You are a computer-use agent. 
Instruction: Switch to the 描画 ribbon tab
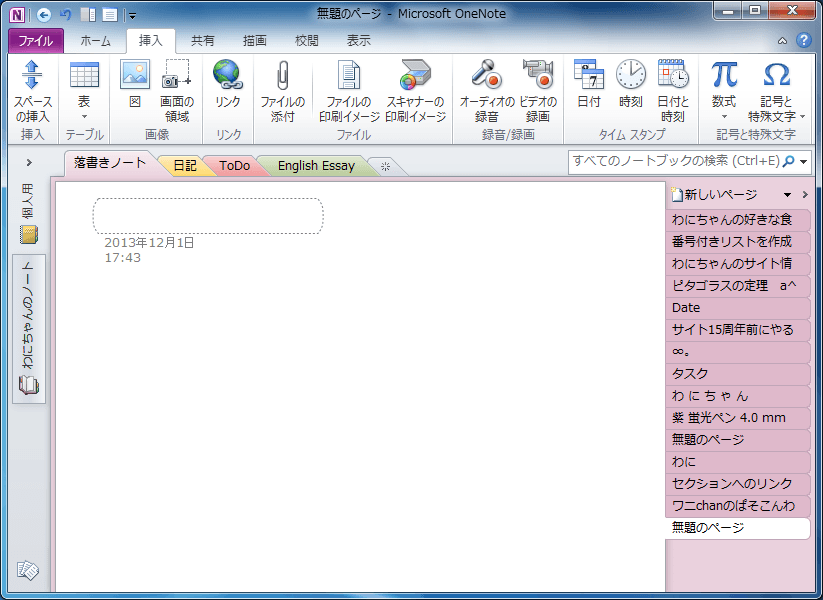(255, 40)
